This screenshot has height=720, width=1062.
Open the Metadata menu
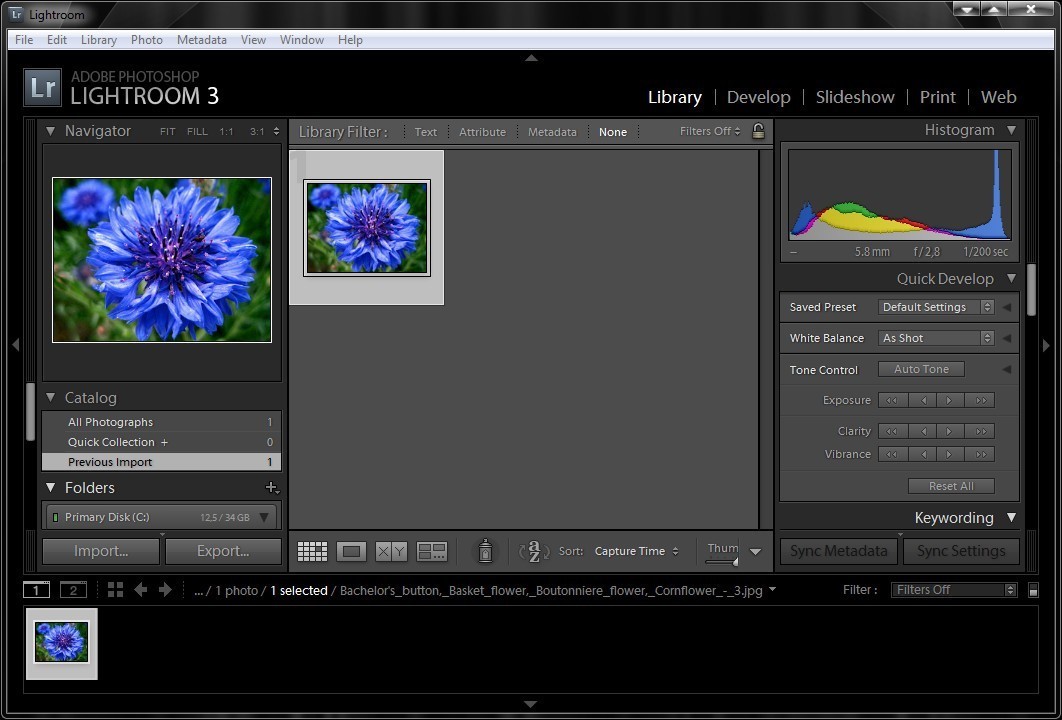(x=201, y=40)
